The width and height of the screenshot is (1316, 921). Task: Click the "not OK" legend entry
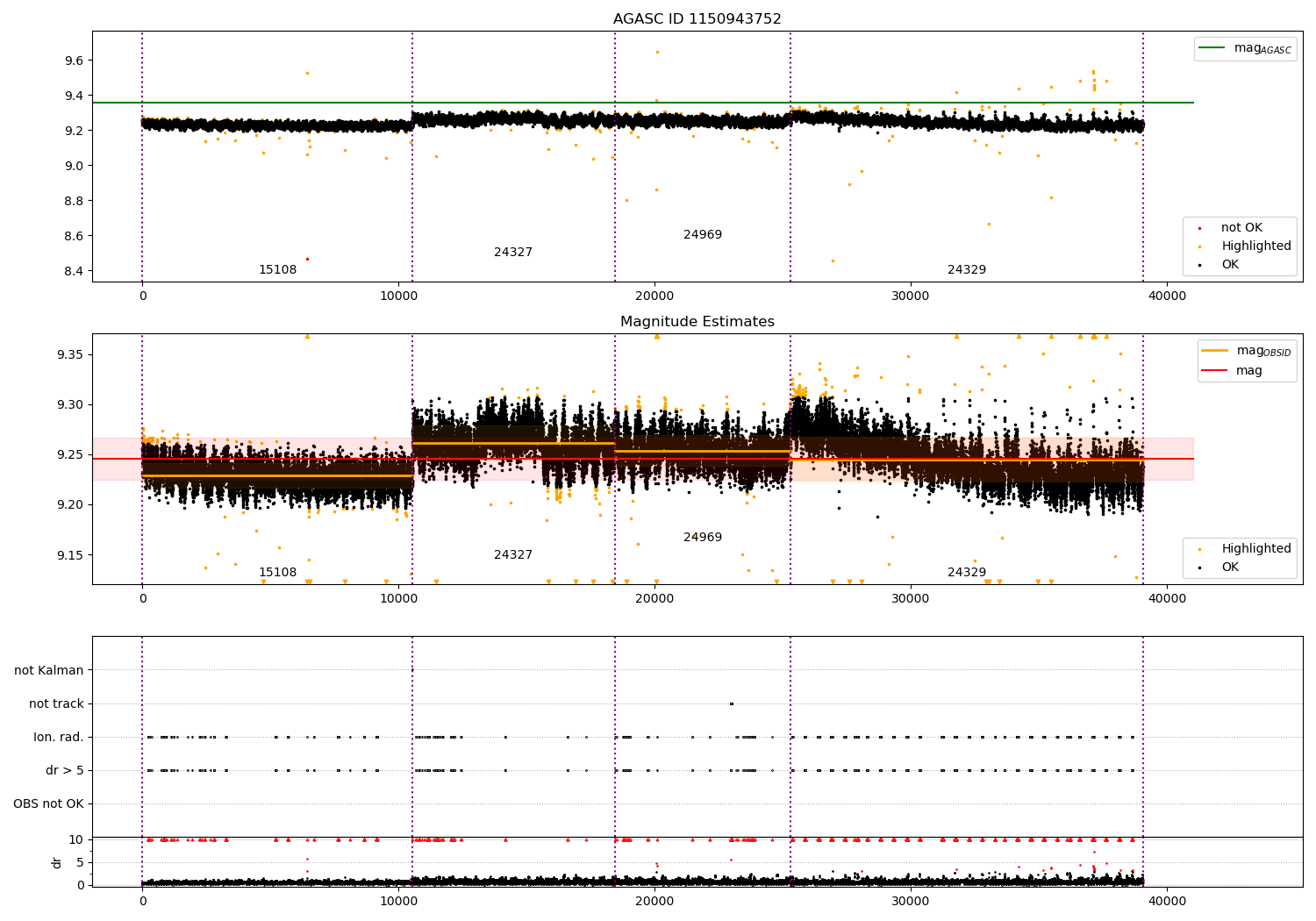click(x=1241, y=228)
